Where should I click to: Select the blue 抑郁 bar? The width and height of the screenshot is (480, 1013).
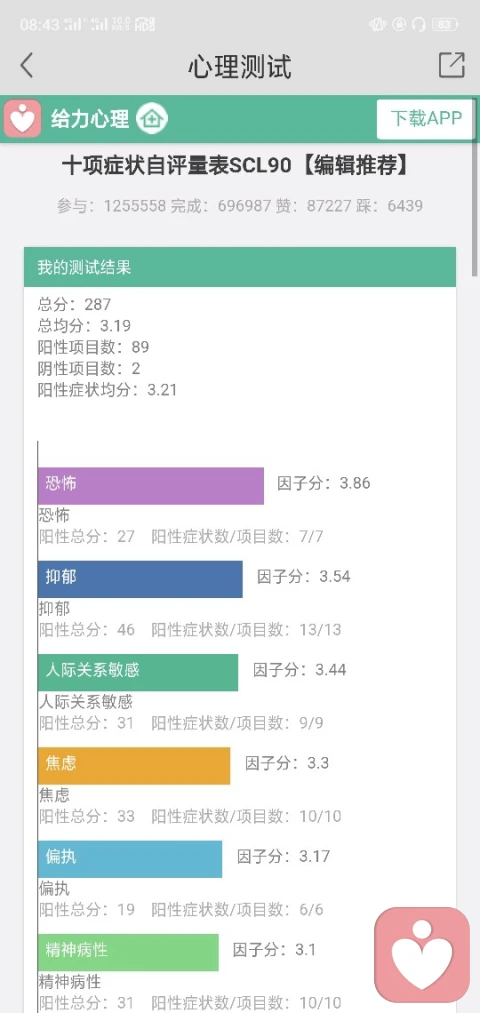140,579
